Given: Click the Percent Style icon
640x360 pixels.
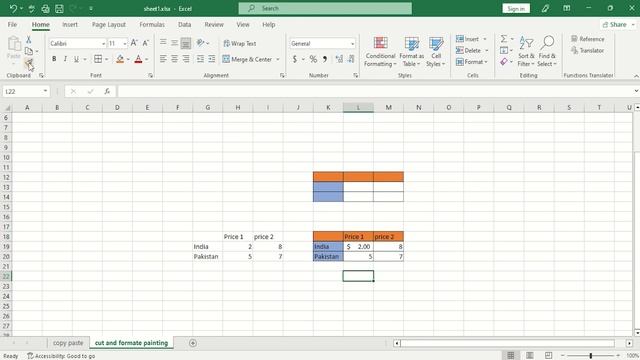Looking at the screenshot, I should (313, 59).
